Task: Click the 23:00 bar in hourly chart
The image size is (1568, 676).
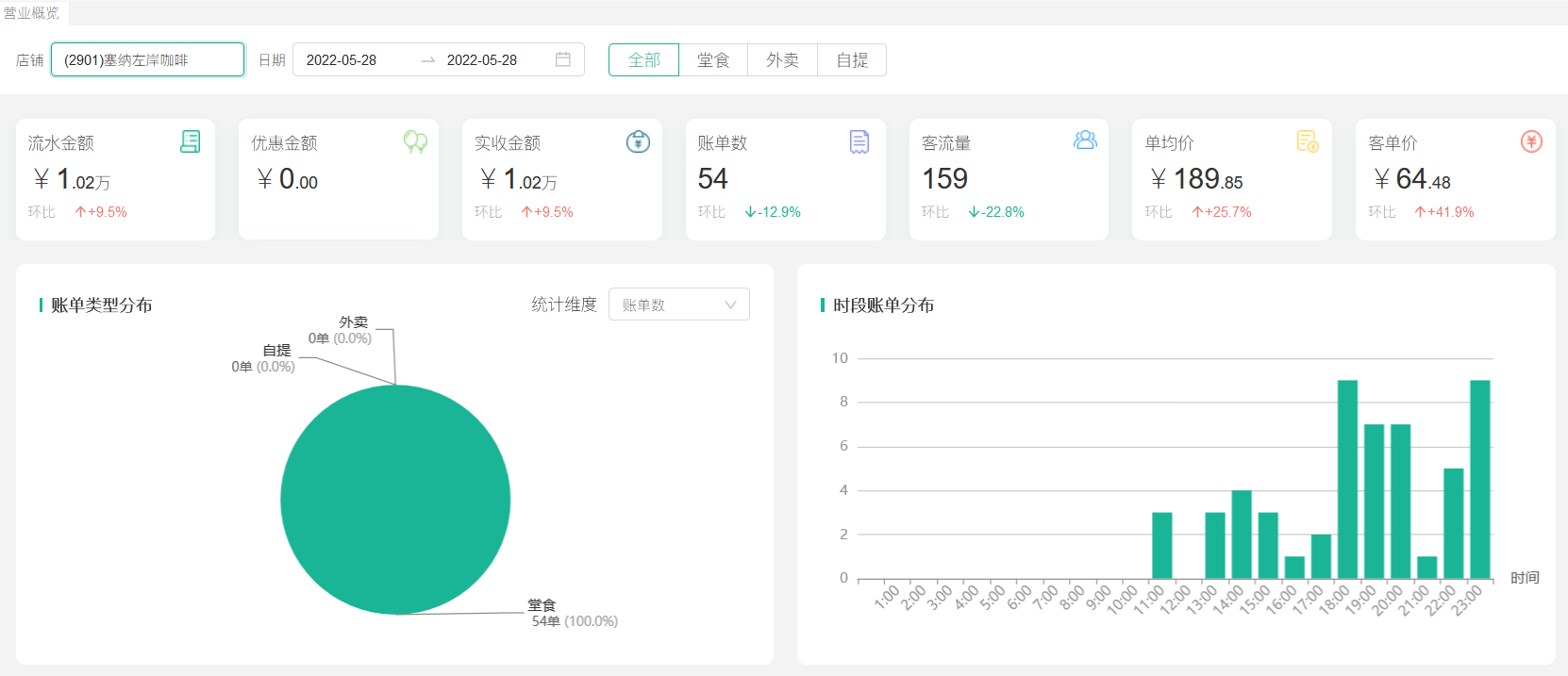Action: [x=1479, y=479]
